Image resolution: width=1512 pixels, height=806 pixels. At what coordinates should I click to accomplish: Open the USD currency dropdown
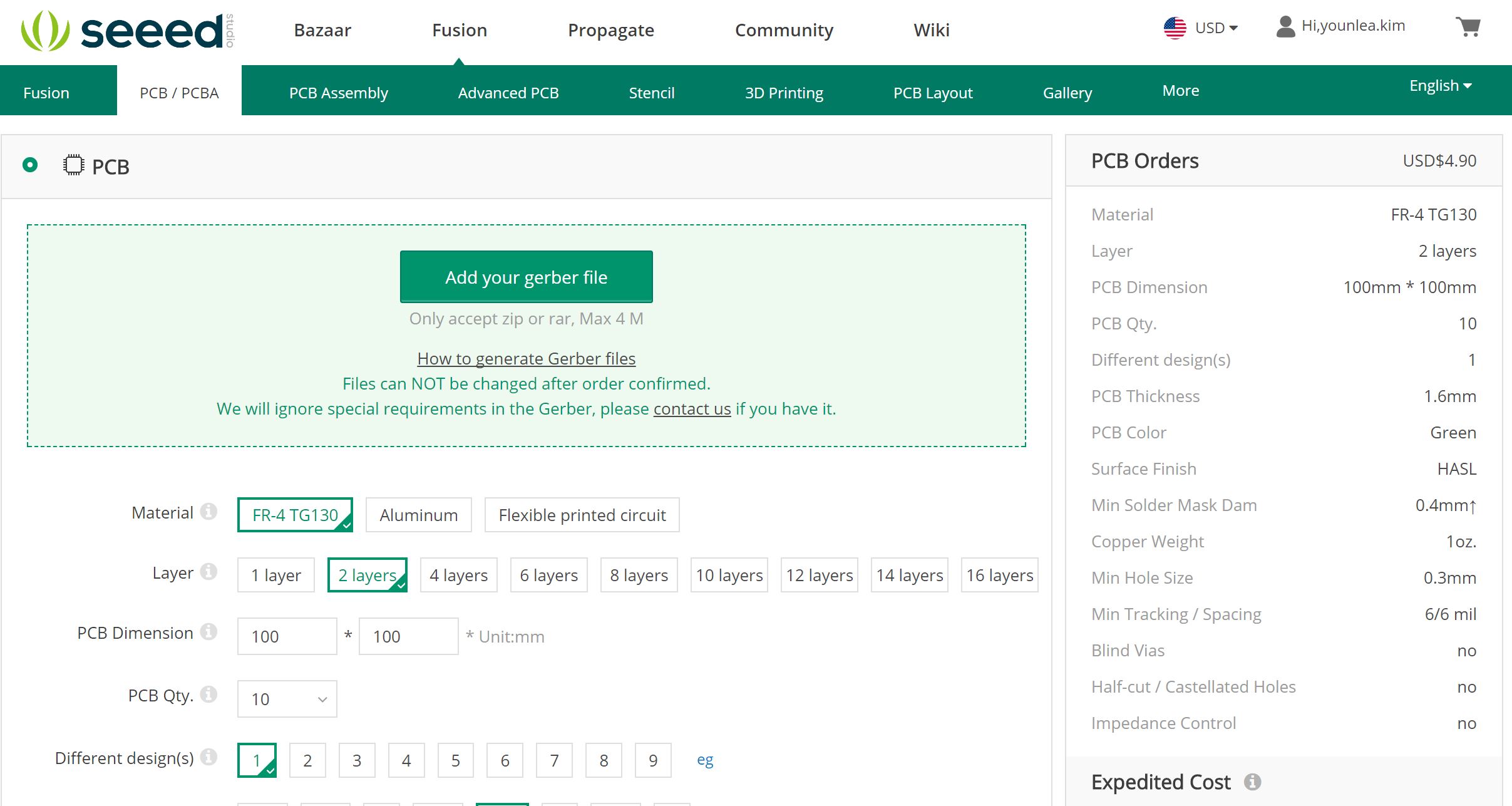pyautogui.click(x=1216, y=28)
